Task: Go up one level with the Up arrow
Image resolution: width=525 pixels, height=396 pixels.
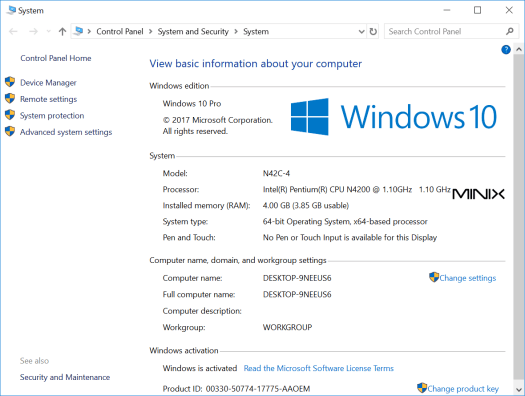Action: pyautogui.click(x=62, y=31)
